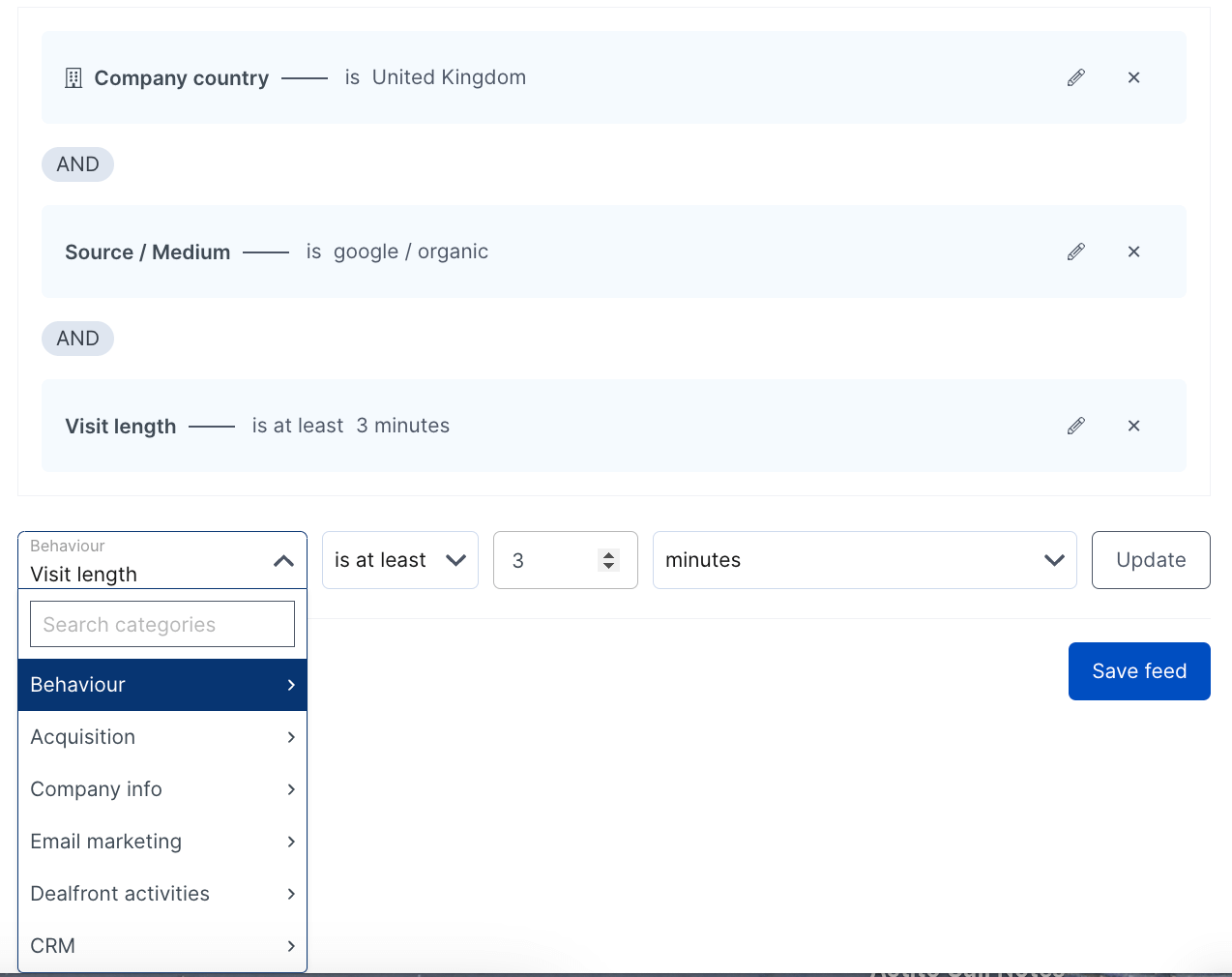Image resolution: width=1232 pixels, height=977 pixels.
Task: Click the building icon beside Company country
Action: click(x=73, y=77)
